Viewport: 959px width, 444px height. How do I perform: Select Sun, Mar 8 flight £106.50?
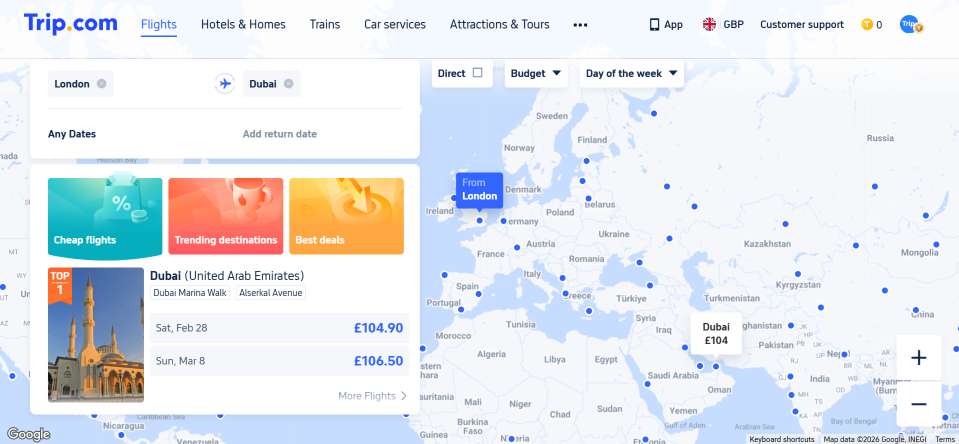coord(280,361)
